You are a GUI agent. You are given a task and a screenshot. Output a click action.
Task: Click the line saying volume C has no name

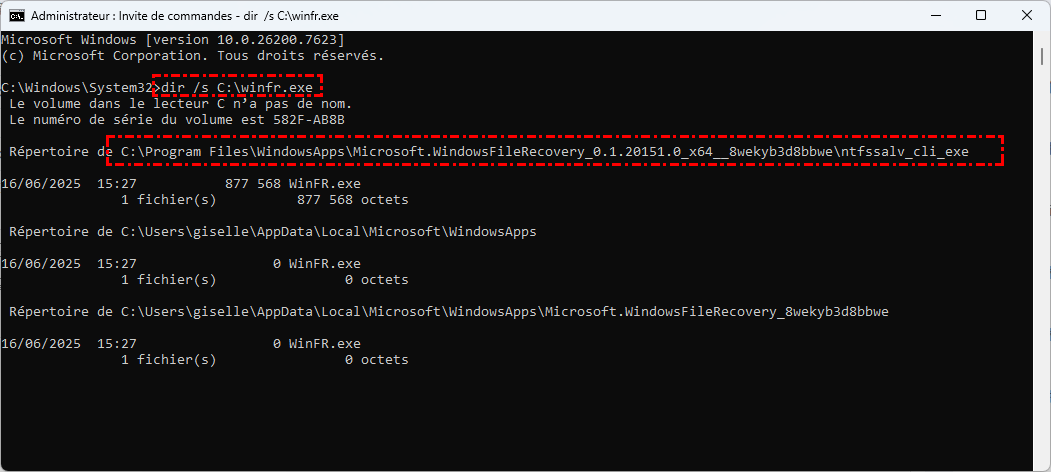click(x=180, y=104)
